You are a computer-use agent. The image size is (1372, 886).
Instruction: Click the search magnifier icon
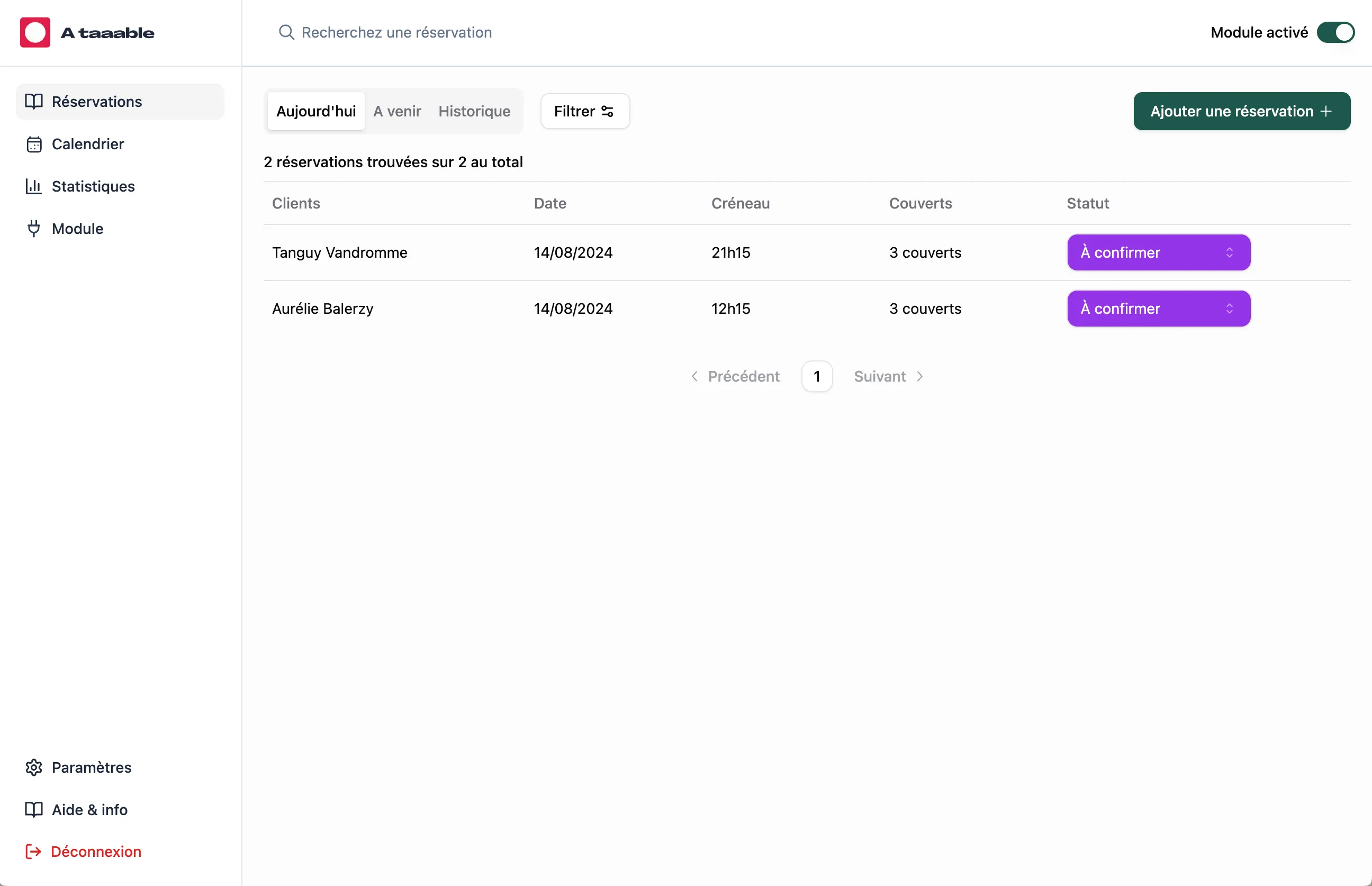pos(286,32)
